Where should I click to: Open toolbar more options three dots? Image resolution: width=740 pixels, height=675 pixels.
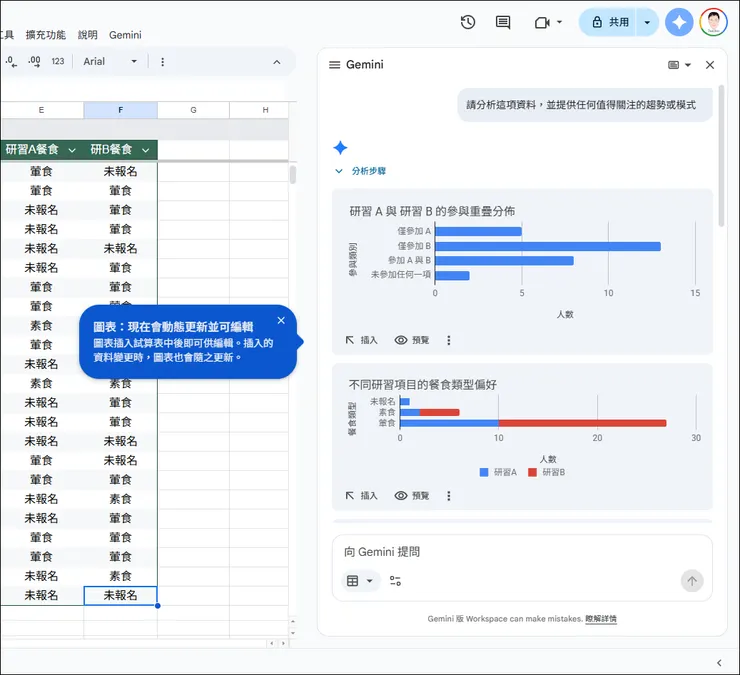point(162,62)
